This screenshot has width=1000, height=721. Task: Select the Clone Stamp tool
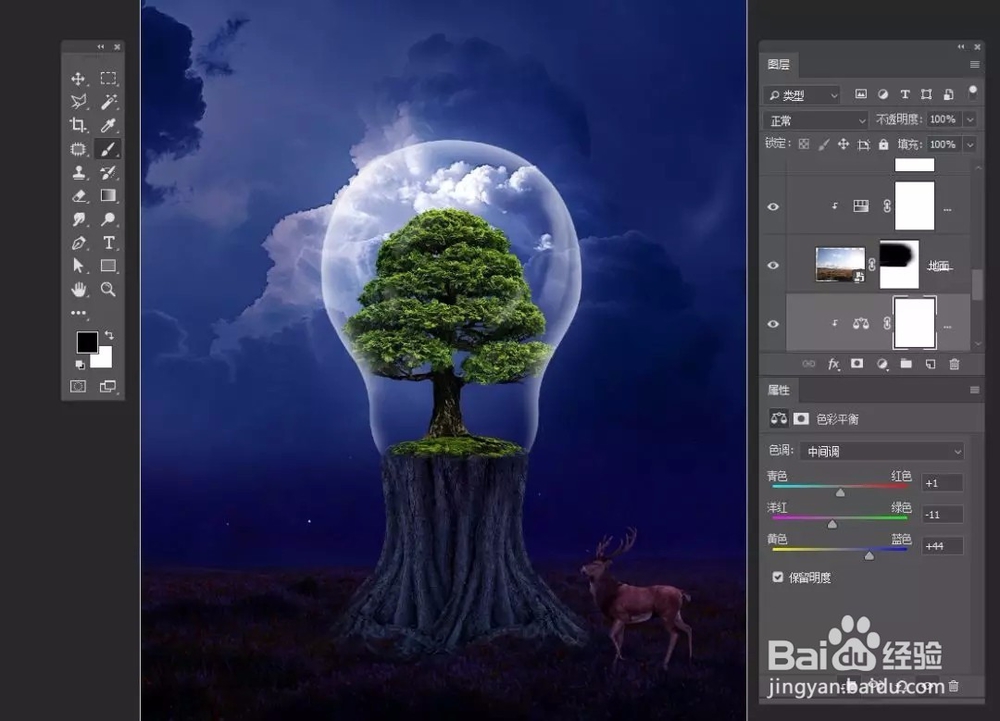(78, 172)
